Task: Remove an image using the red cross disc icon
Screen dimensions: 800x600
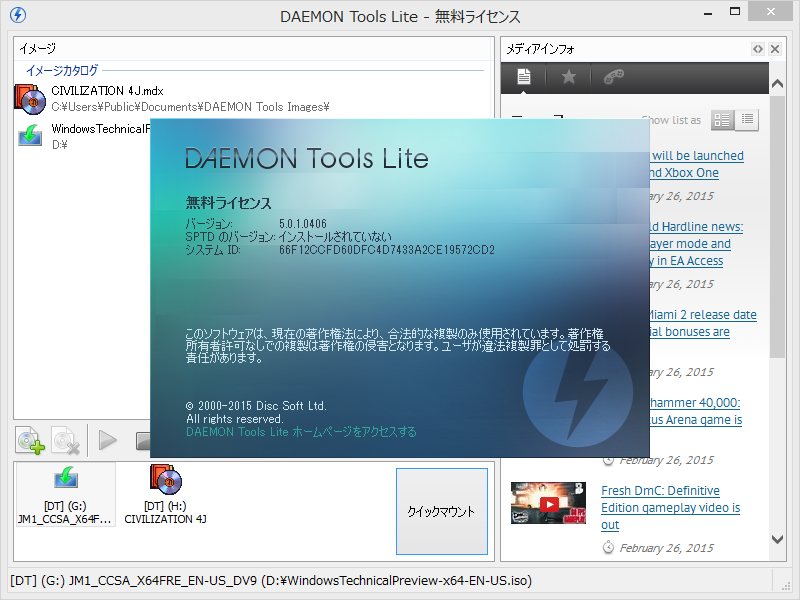Action: click(x=66, y=440)
